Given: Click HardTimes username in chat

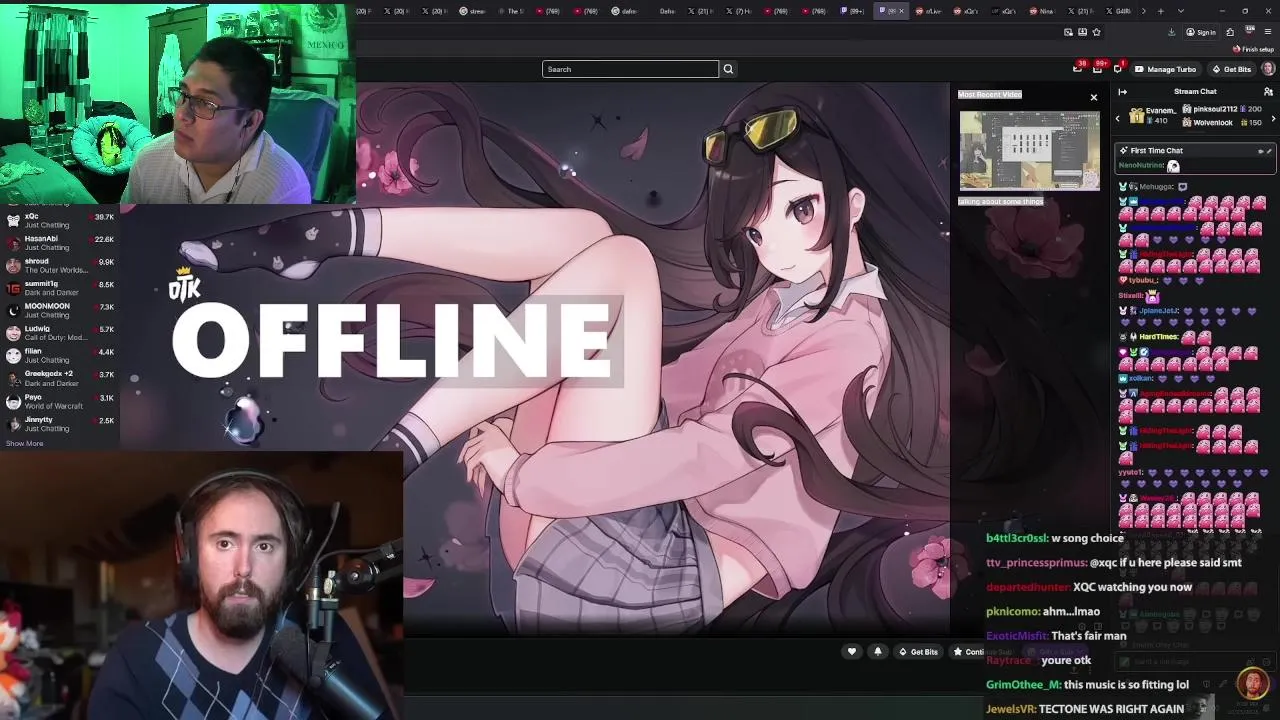Looking at the screenshot, I should tap(1158, 337).
